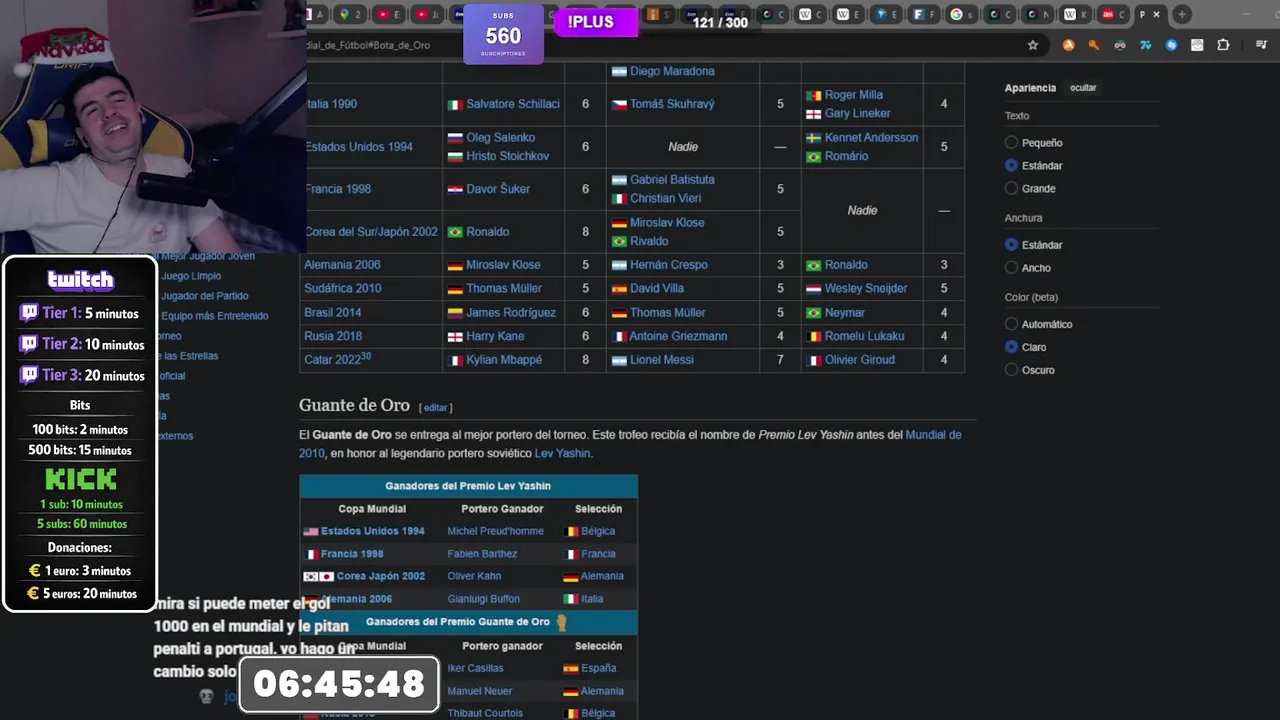1280x720 pixels.
Task: Open the Oliver Kahn link
Action: 474,576
